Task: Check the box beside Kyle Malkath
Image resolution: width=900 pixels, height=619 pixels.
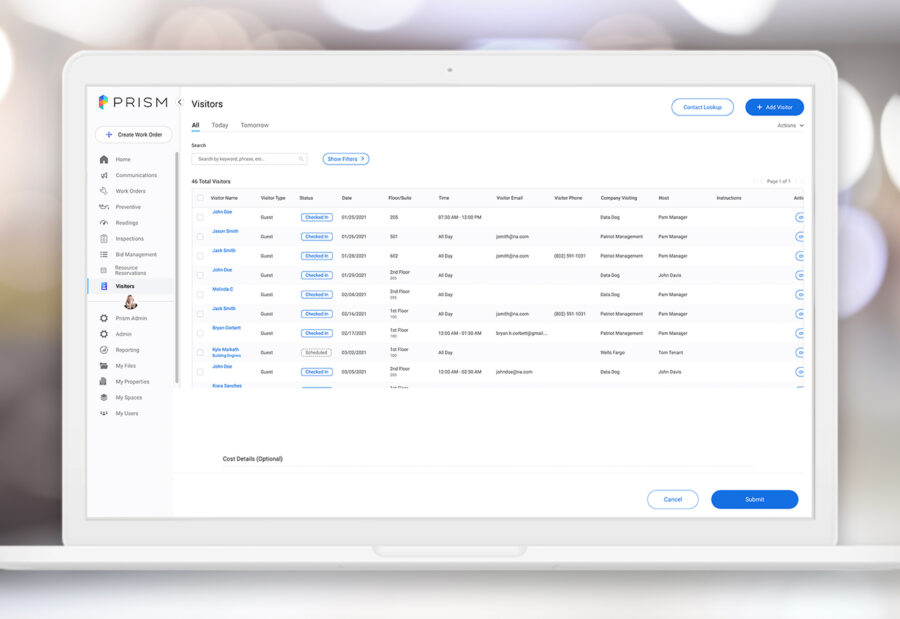Action: click(x=200, y=352)
